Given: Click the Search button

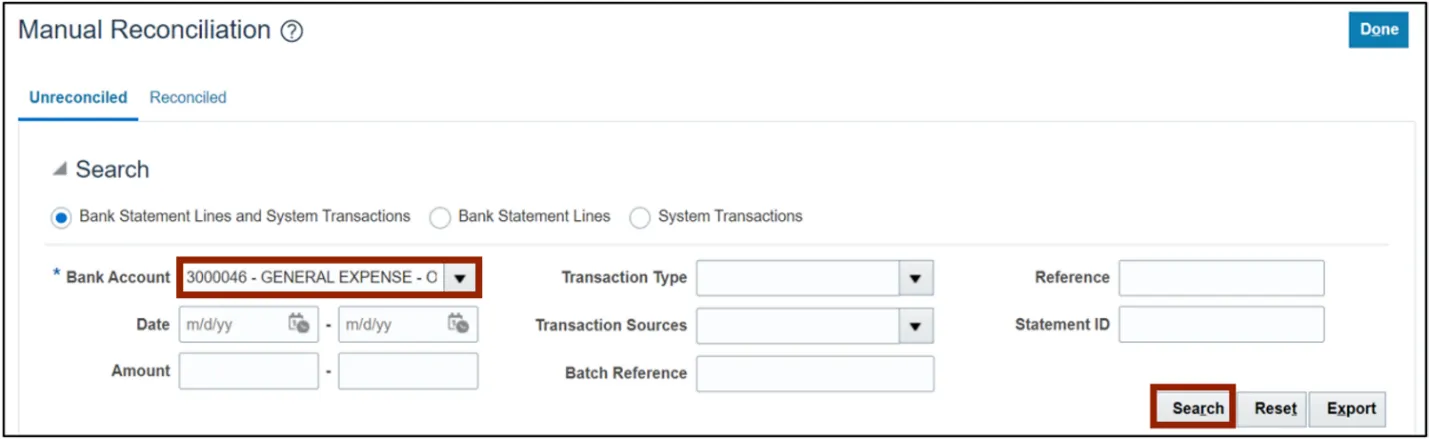Looking at the screenshot, I should pyautogui.click(x=1197, y=408).
